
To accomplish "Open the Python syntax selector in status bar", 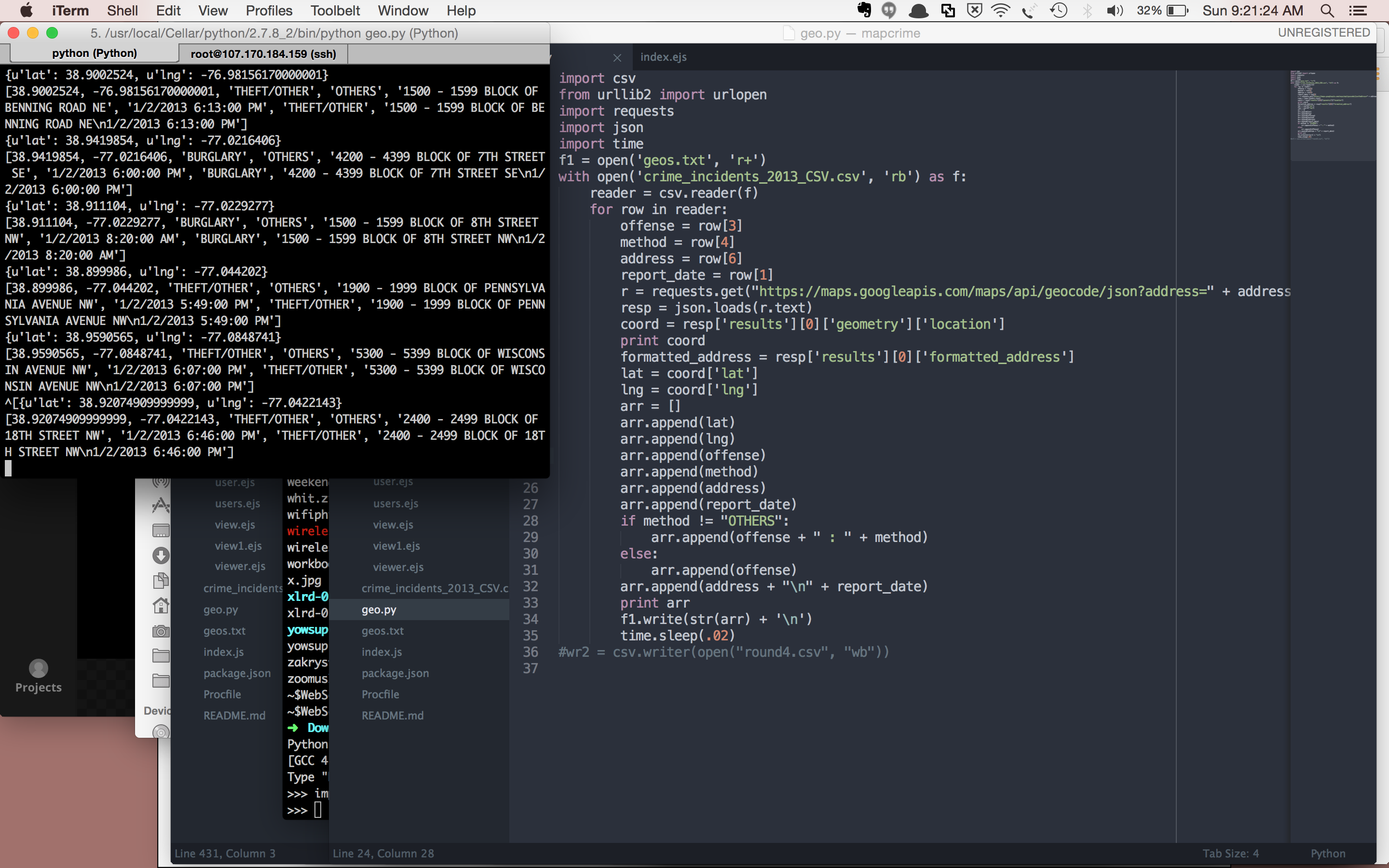I will [1327, 853].
